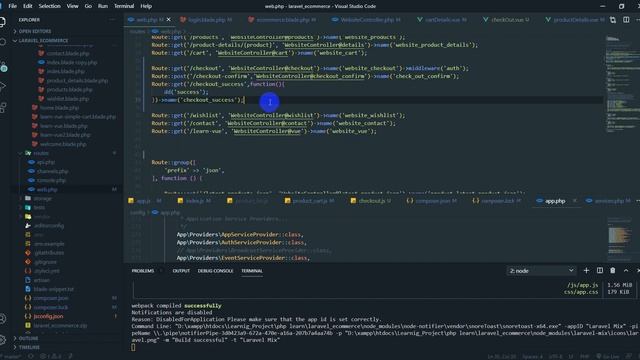Image resolution: width=640 pixels, height=360 pixels.
Task: Show the Output panel tab
Action: coord(181,271)
